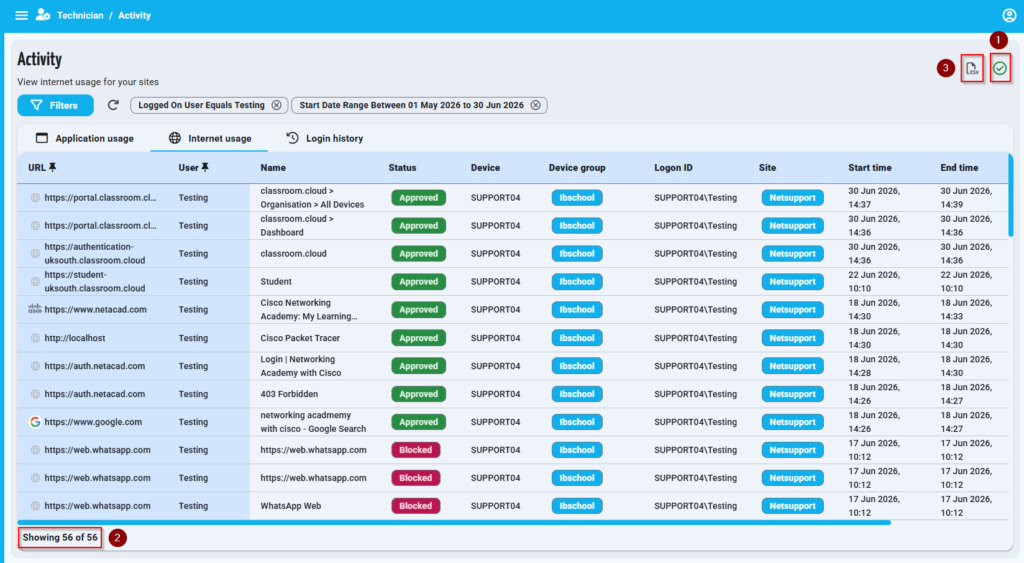Click the Technician breadcrumb link
Viewport: 1024px width, 563px height.
click(80, 15)
